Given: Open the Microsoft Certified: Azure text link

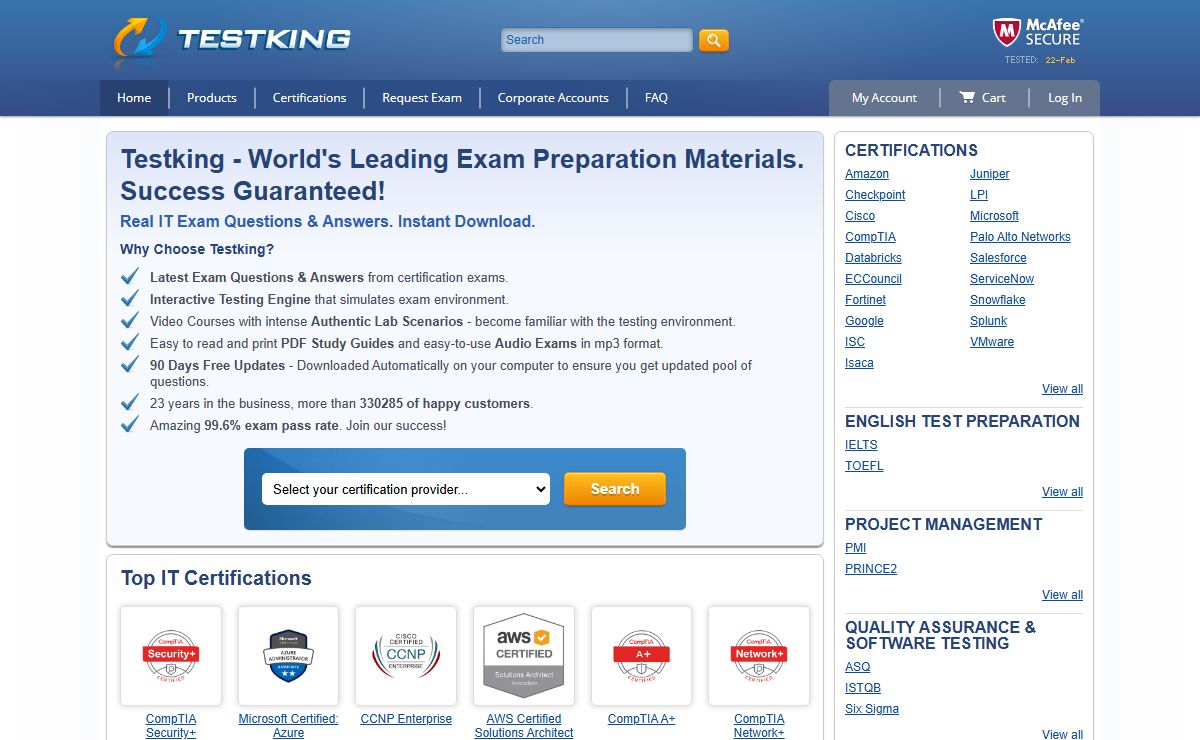Looking at the screenshot, I should [288, 726].
